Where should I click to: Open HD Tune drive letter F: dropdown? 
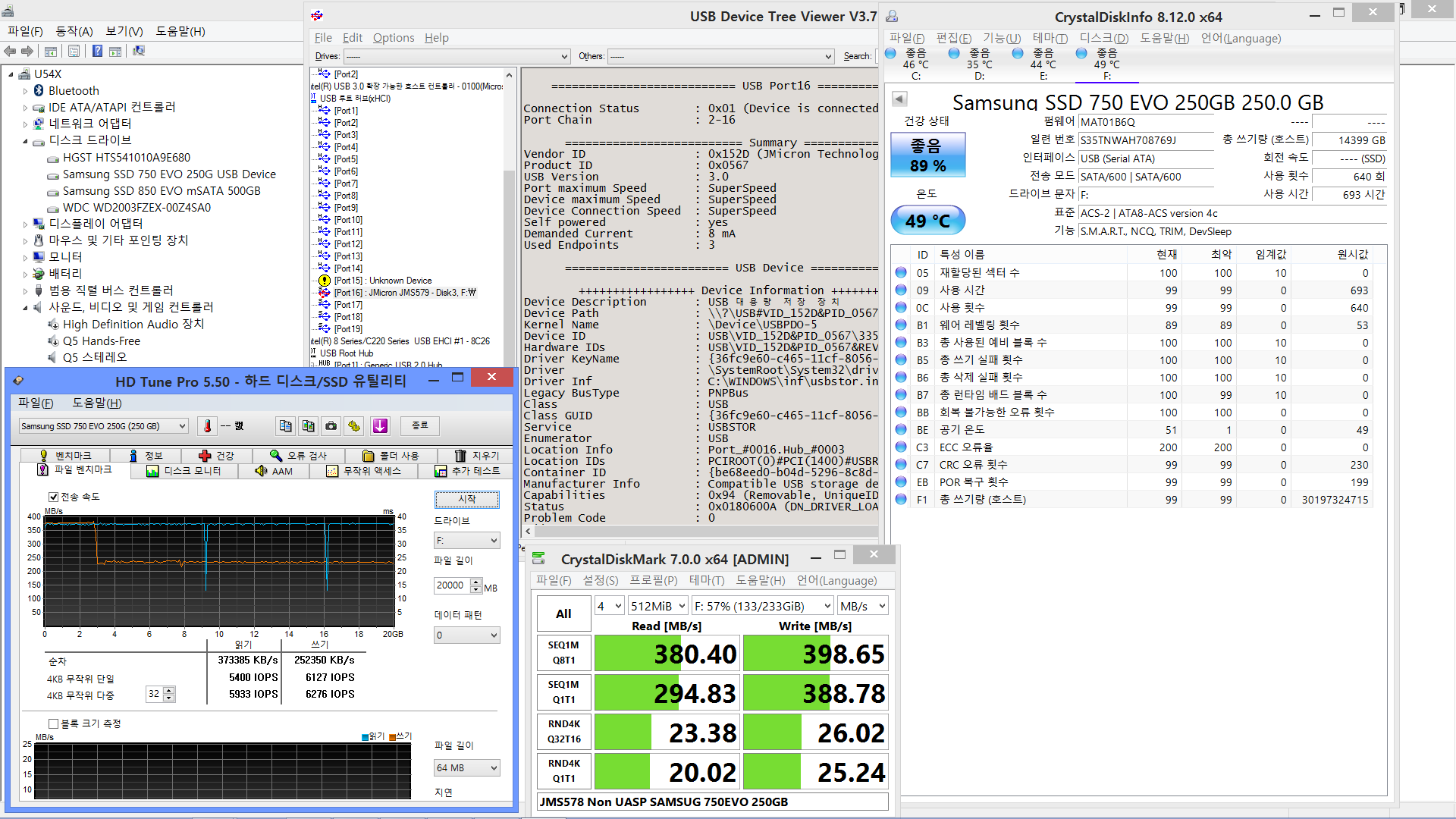point(467,541)
